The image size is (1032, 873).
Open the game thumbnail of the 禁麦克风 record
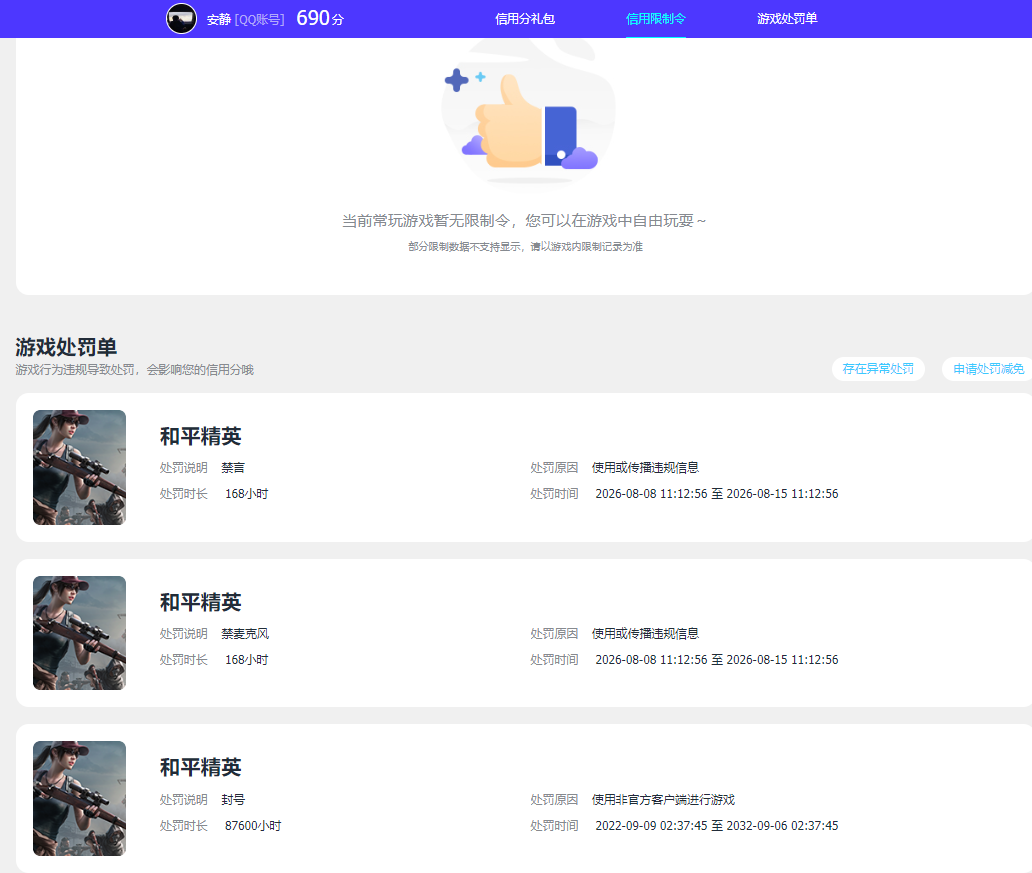pos(80,633)
